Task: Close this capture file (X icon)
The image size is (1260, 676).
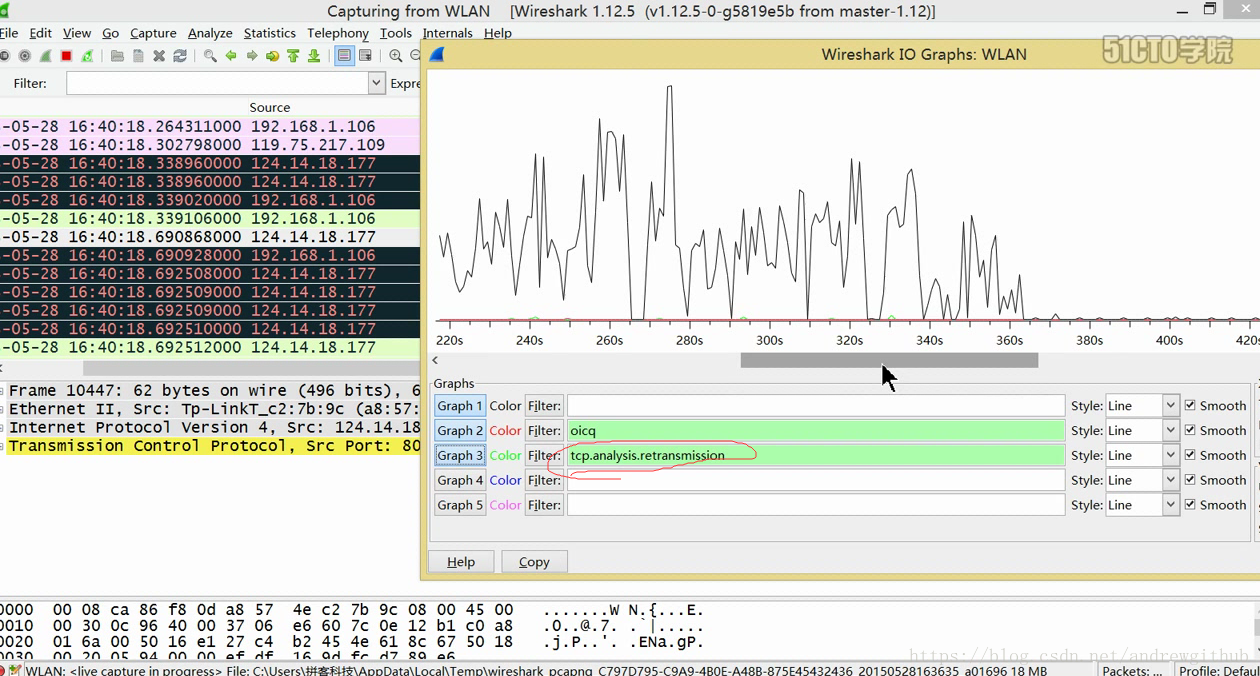Action: (x=159, y=56)
